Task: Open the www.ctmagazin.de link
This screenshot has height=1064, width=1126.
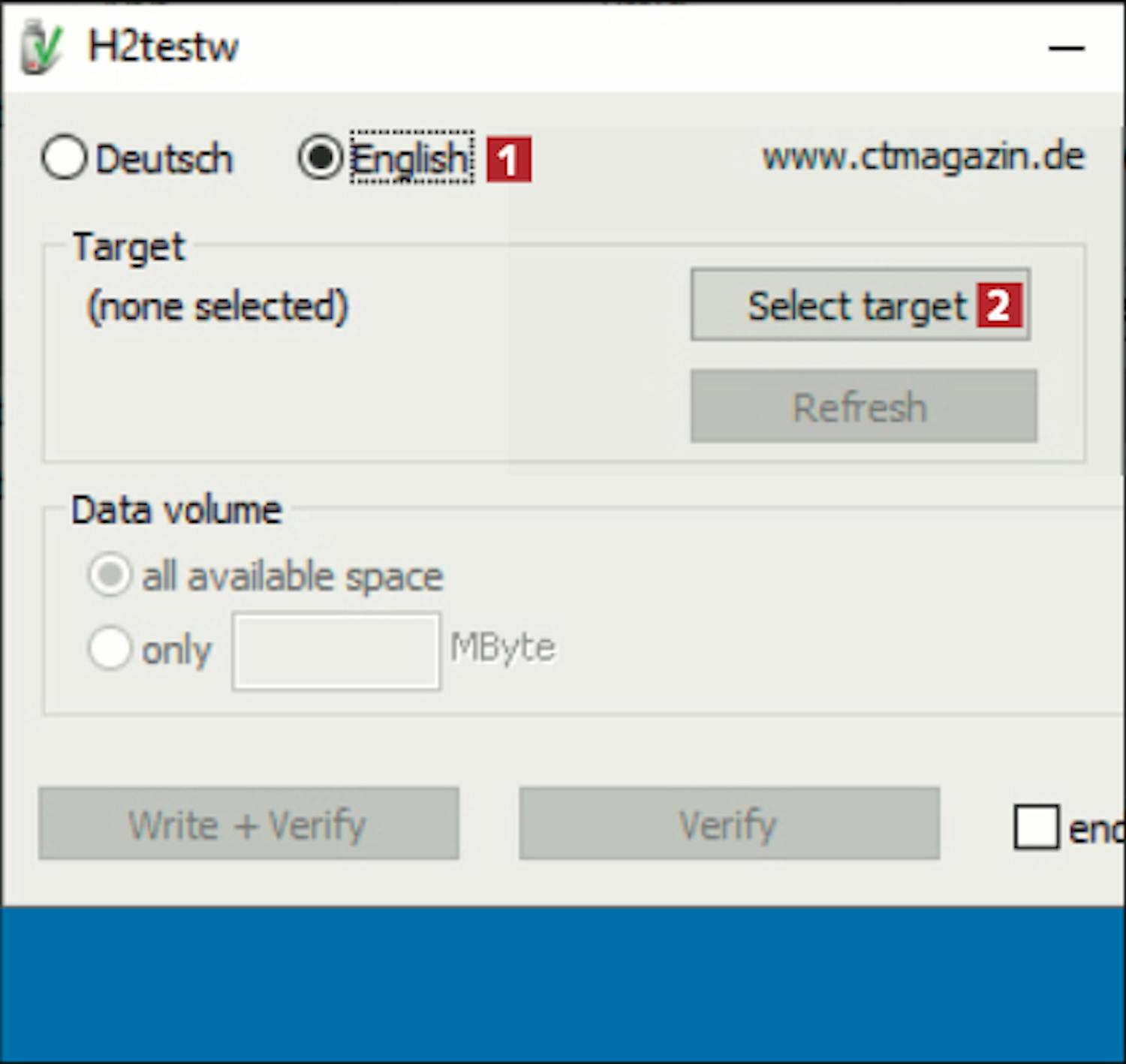Action: pos(923,157)
